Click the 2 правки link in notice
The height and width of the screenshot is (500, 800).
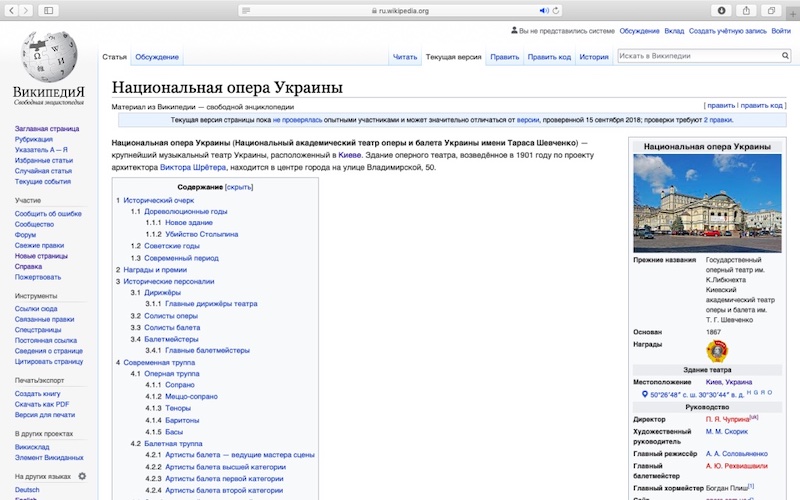click(x=718, y=120)
